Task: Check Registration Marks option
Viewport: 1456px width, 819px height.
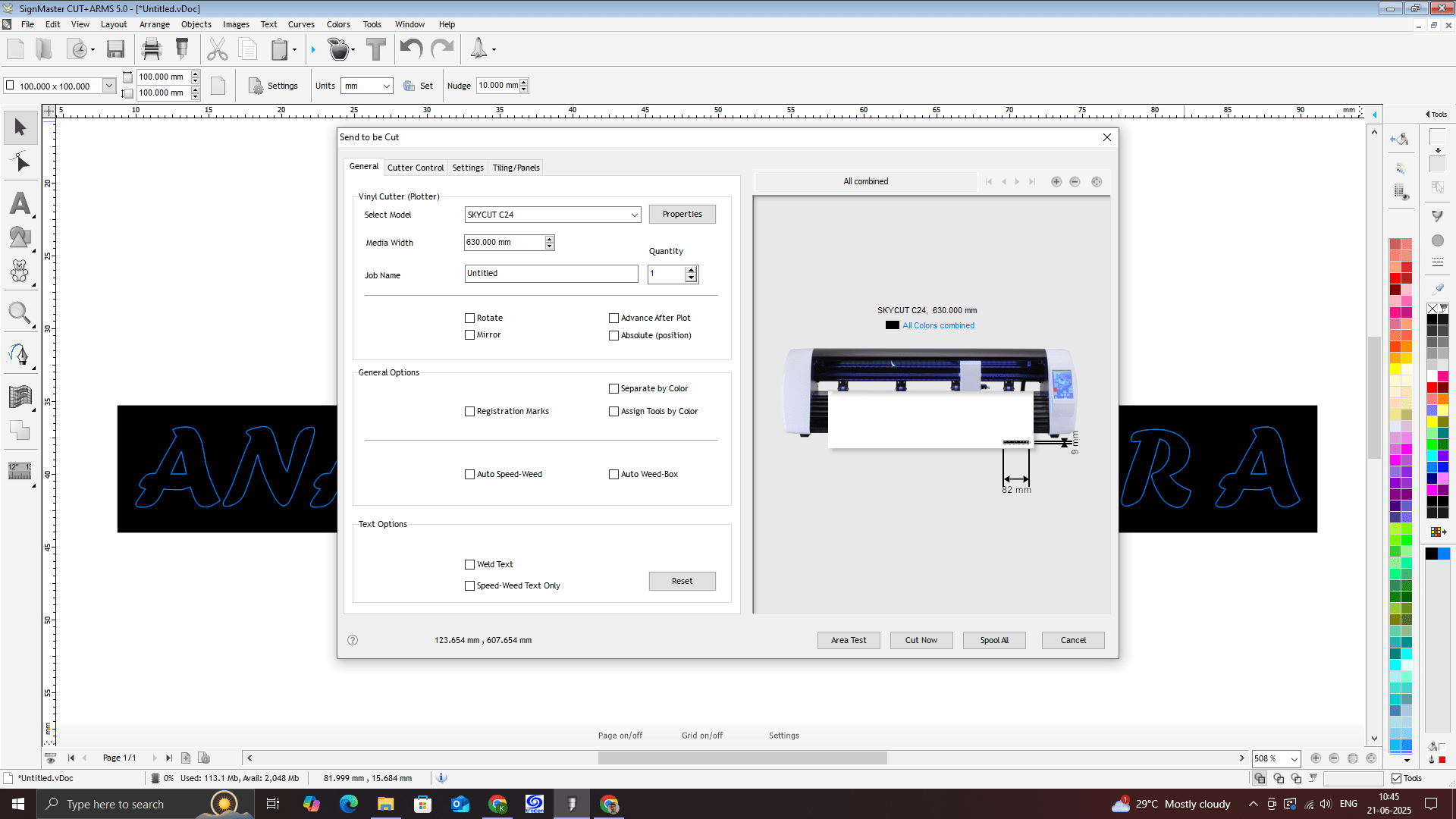Action: point(469,412)
